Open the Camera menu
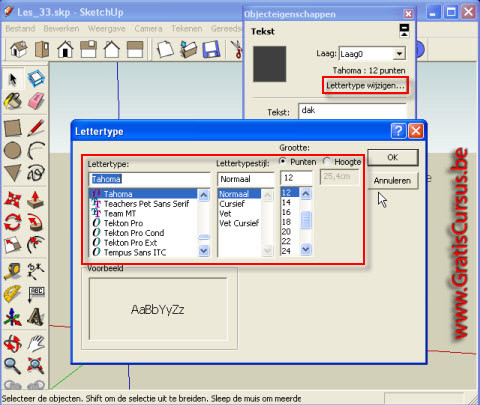Image resolution: width=480 pixels, height=405 pixels. point(148,29)
